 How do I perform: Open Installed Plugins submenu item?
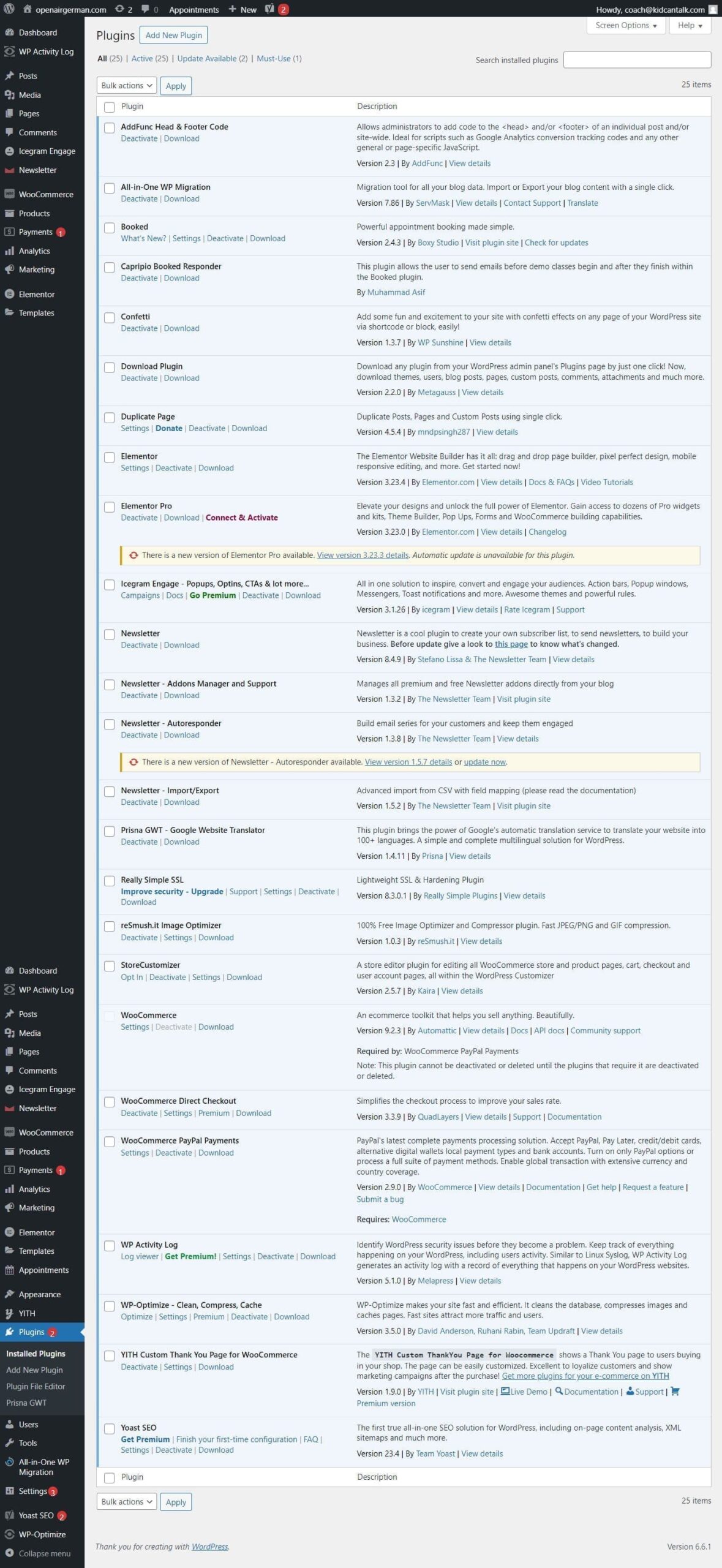pyautogui.click(x=36, y=1354)
